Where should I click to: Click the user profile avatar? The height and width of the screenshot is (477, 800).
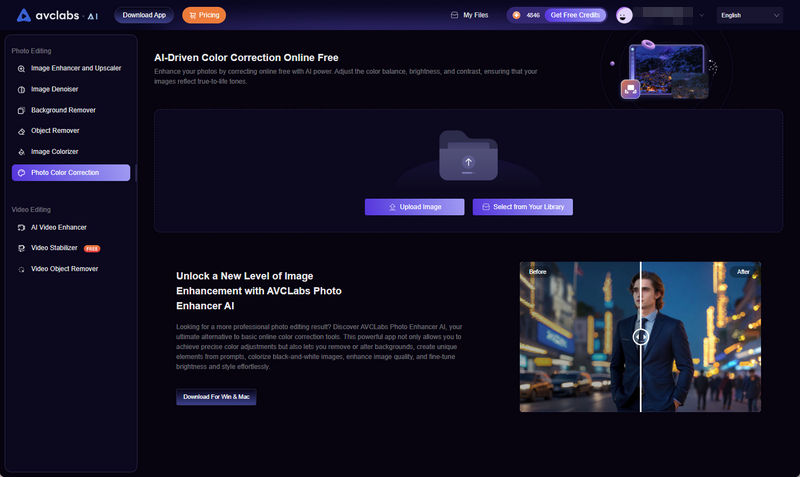pos(624,15)
